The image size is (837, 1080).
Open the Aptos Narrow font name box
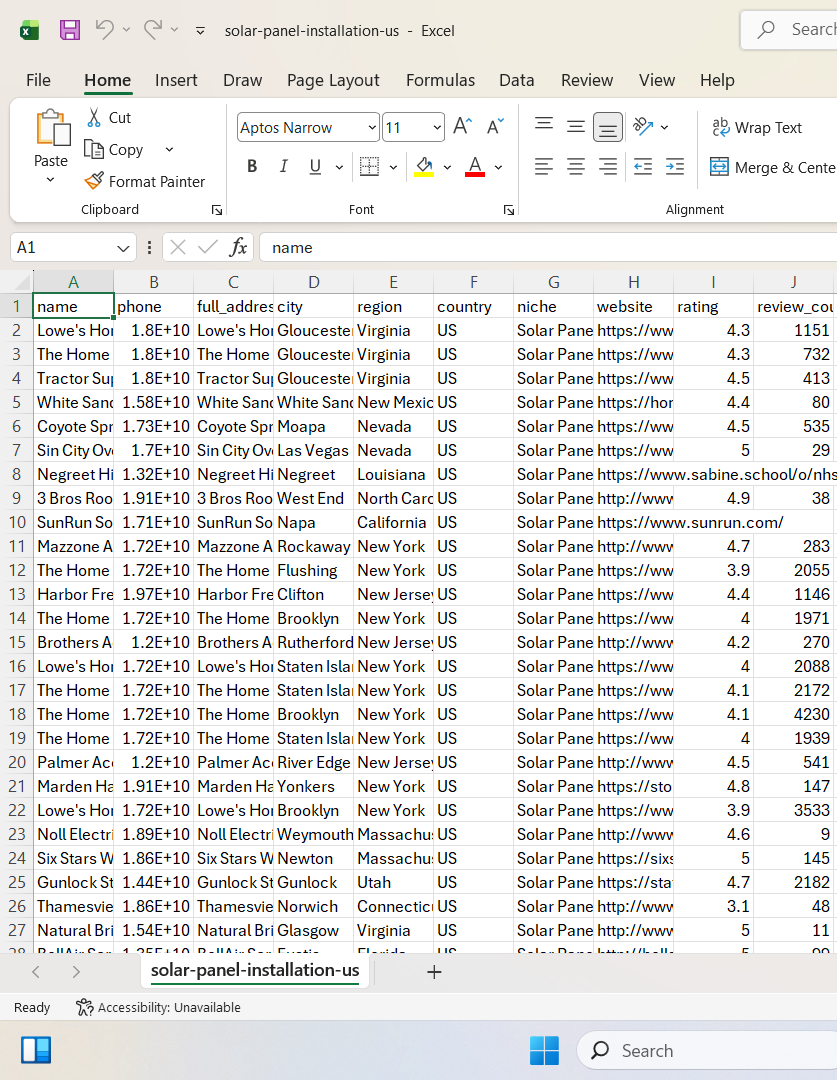(307, 128)
